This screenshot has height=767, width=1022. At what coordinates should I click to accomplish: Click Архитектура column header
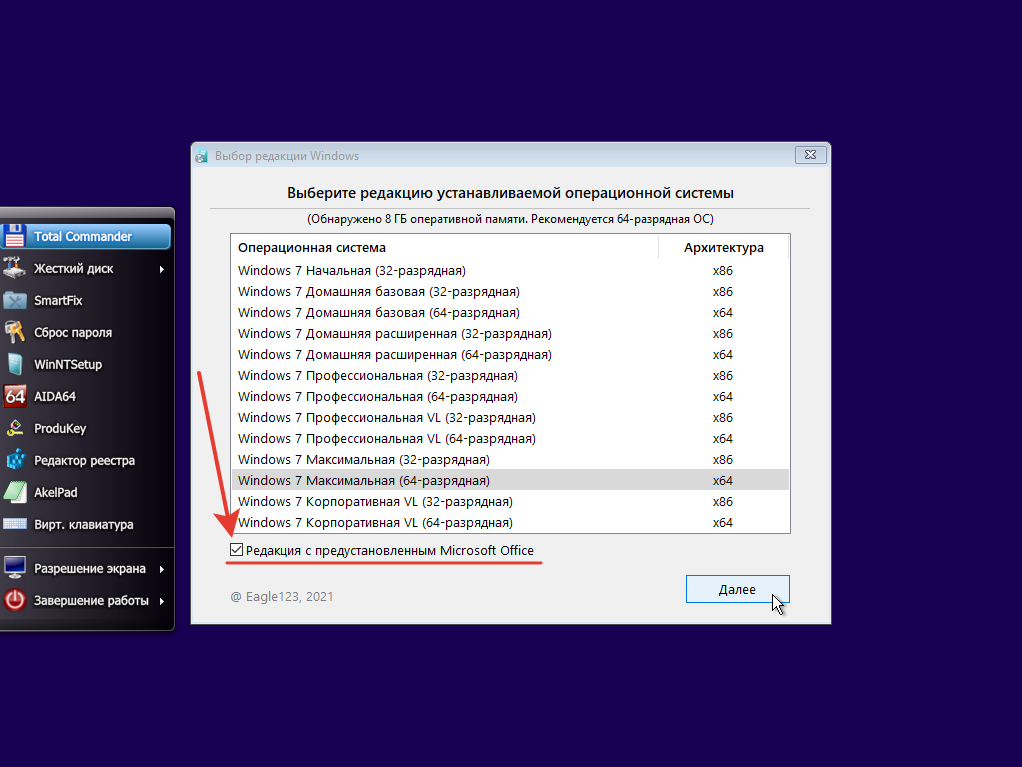click(723, 248)
